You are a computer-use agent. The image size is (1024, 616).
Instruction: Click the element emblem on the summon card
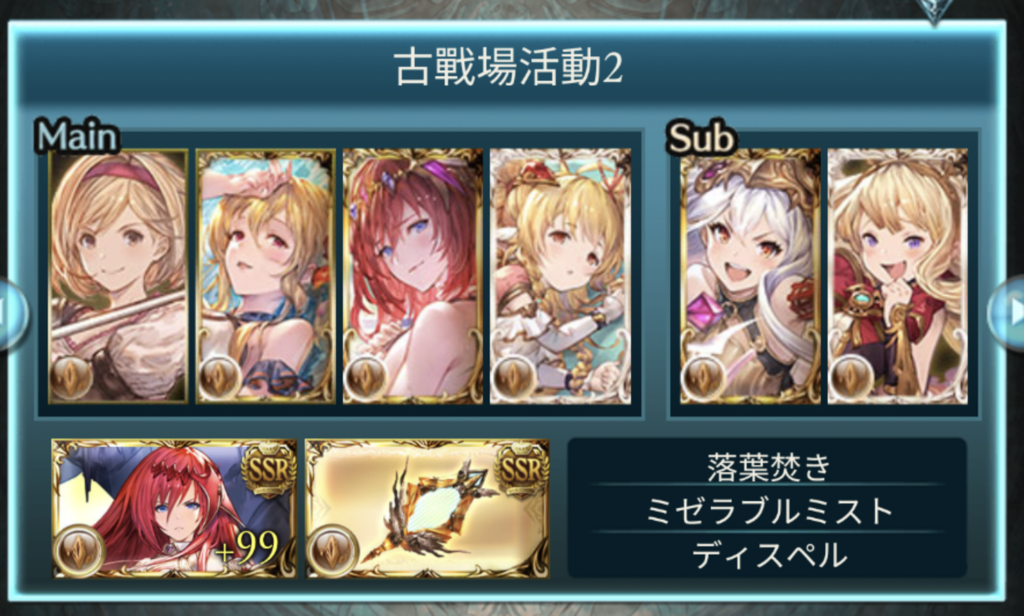tap(80, 549)
